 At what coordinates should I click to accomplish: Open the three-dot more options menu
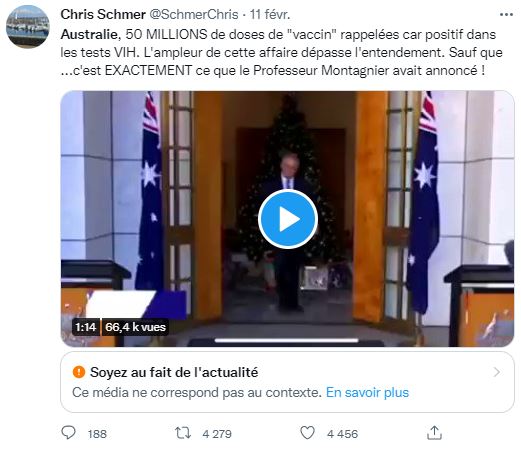click(x=506, y=15)
